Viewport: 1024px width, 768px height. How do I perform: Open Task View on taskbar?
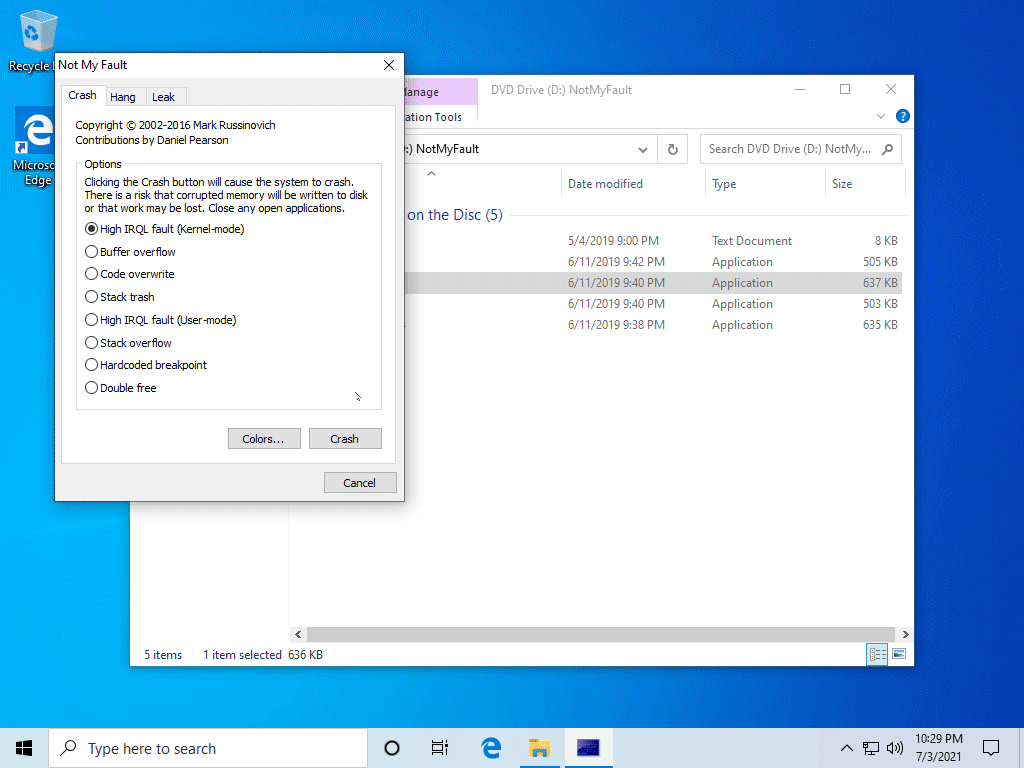point(440,748)
